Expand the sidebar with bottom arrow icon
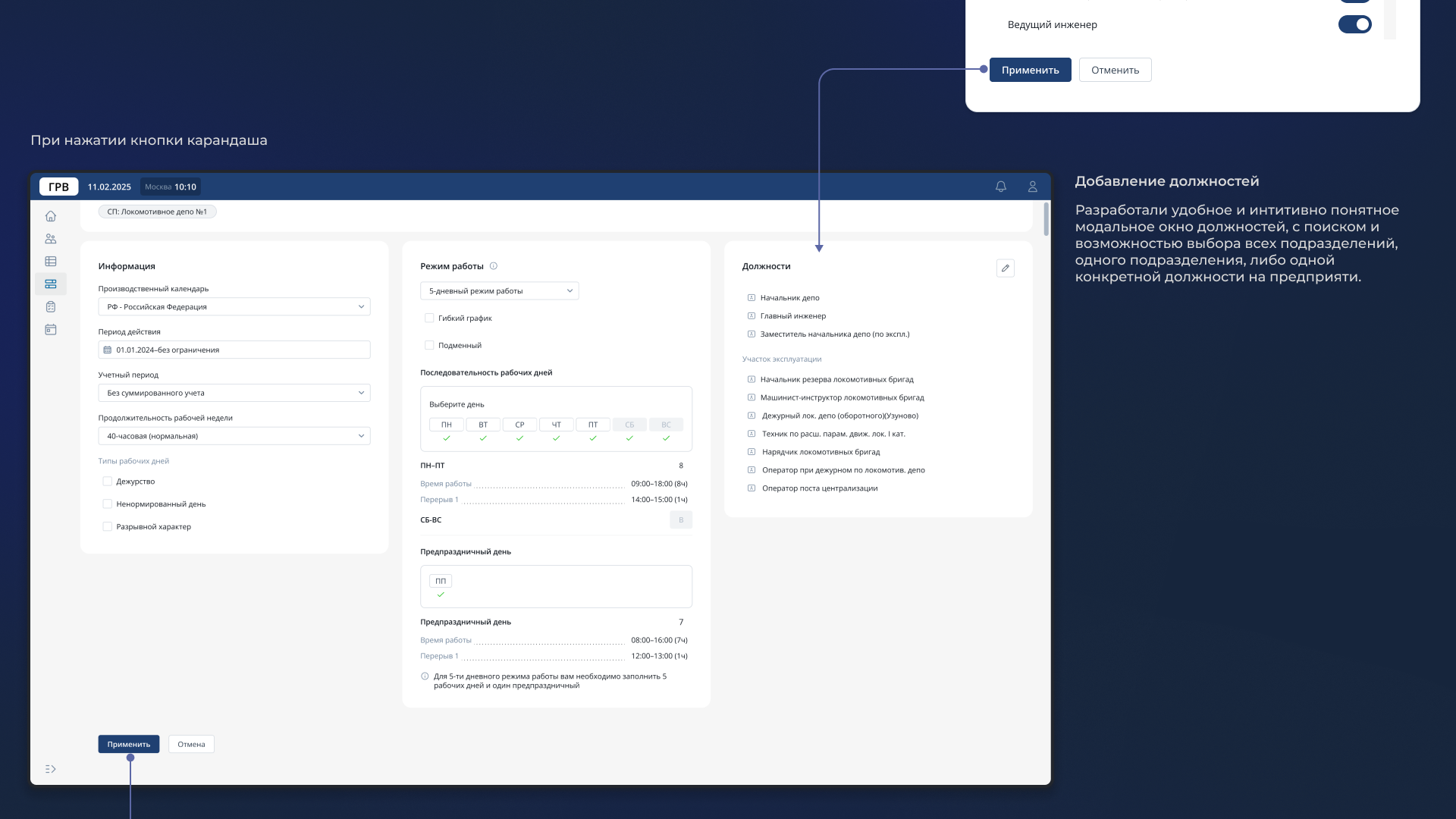Screen dimensions: 1456x819 click(x=51, y=769)
